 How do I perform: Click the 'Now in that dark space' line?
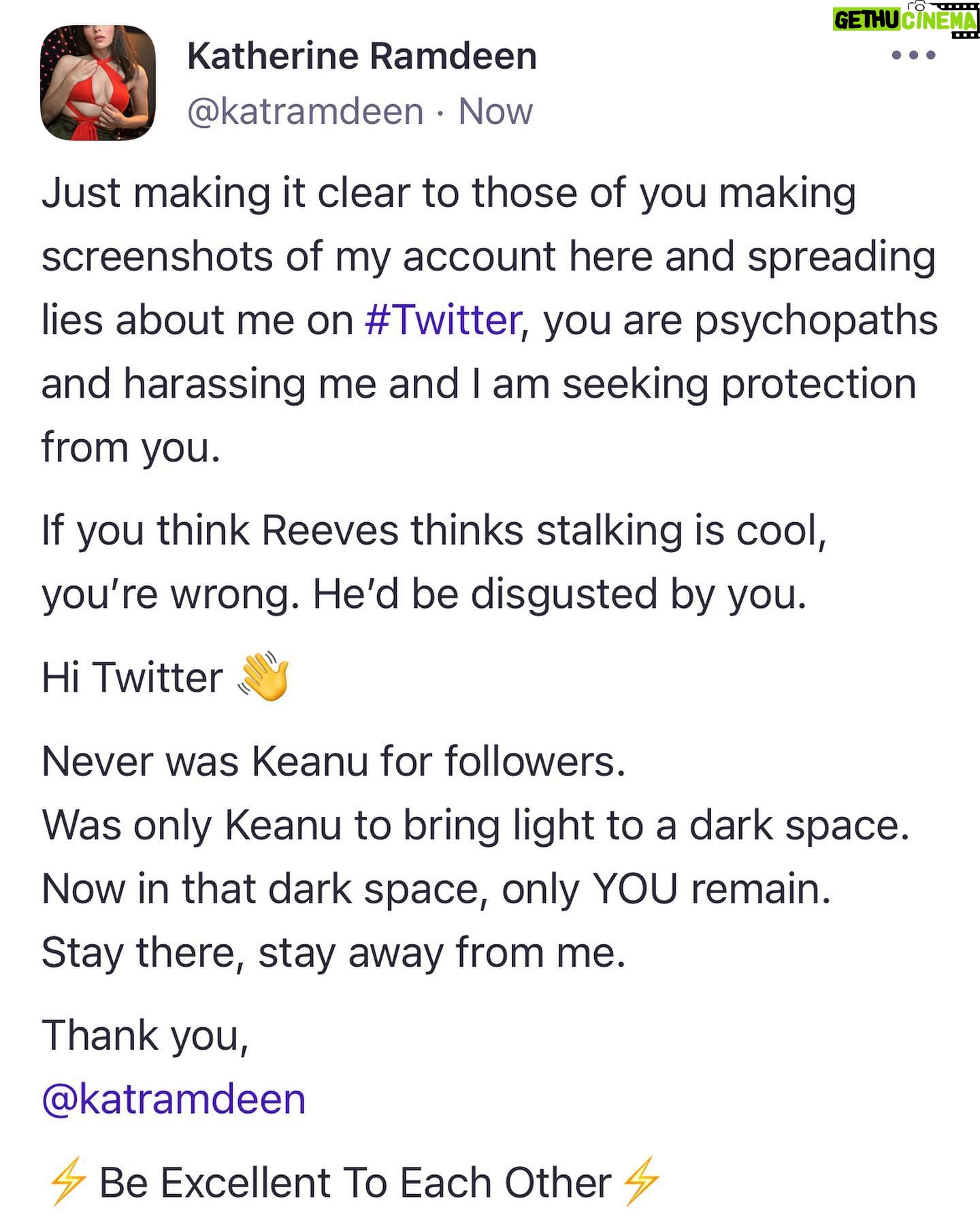(436, 889)
